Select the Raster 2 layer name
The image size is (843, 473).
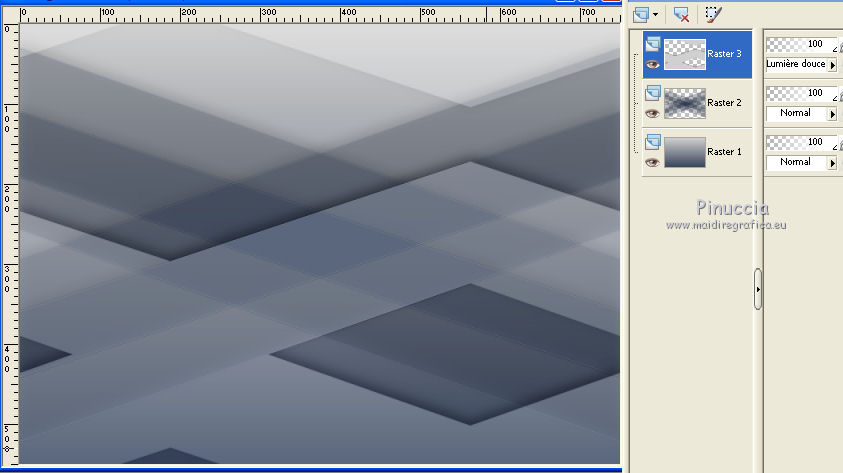[x=724, y=103]
